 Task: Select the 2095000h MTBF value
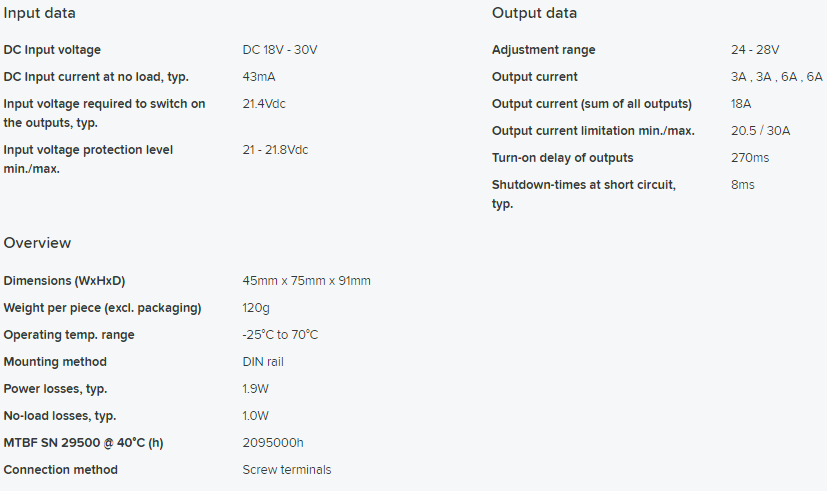click(x=273, y=443)
